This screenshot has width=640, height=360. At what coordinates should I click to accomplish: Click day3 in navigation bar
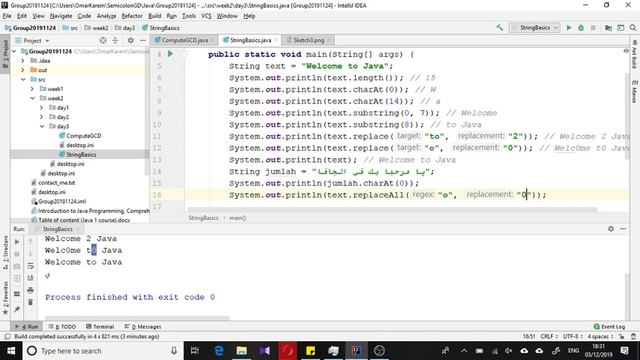click(128, 28)
